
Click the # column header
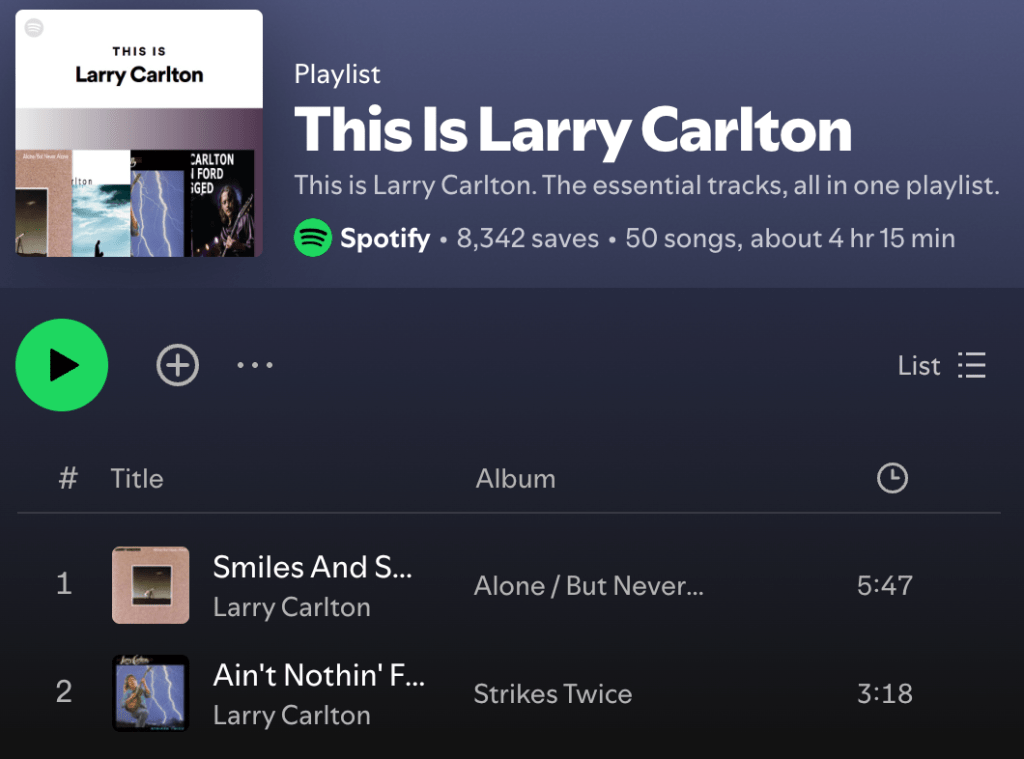click(68, 479)
